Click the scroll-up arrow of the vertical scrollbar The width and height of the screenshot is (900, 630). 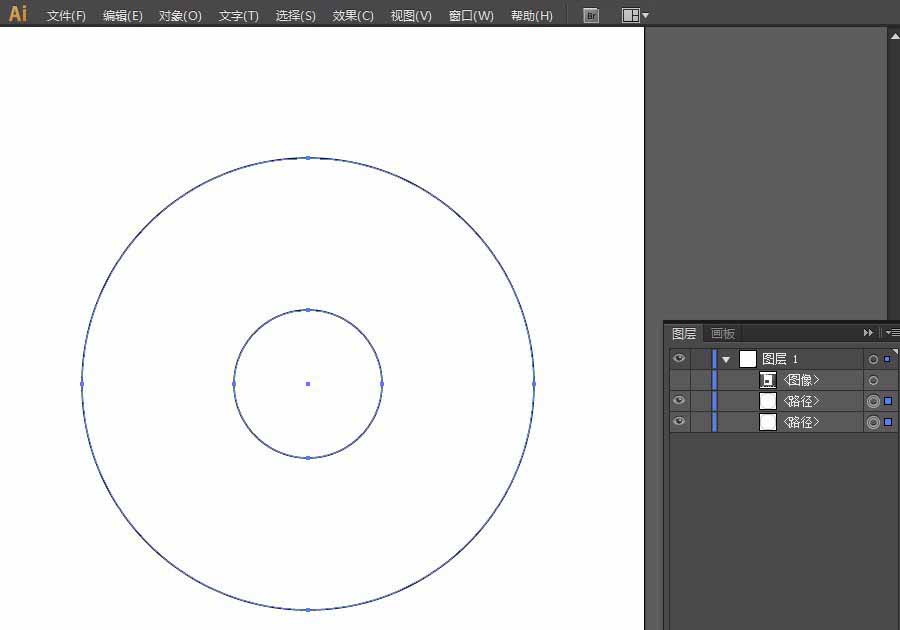tap(895, 36)
